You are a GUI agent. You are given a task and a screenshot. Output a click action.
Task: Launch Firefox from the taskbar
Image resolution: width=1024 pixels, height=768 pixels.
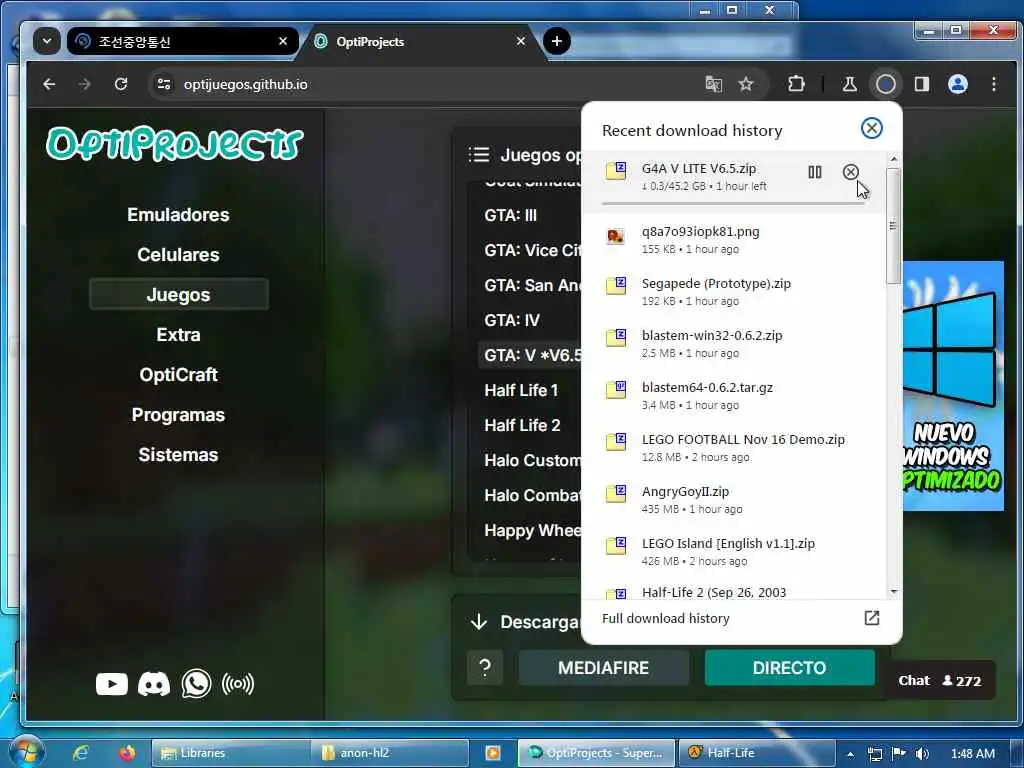point(126,753)
